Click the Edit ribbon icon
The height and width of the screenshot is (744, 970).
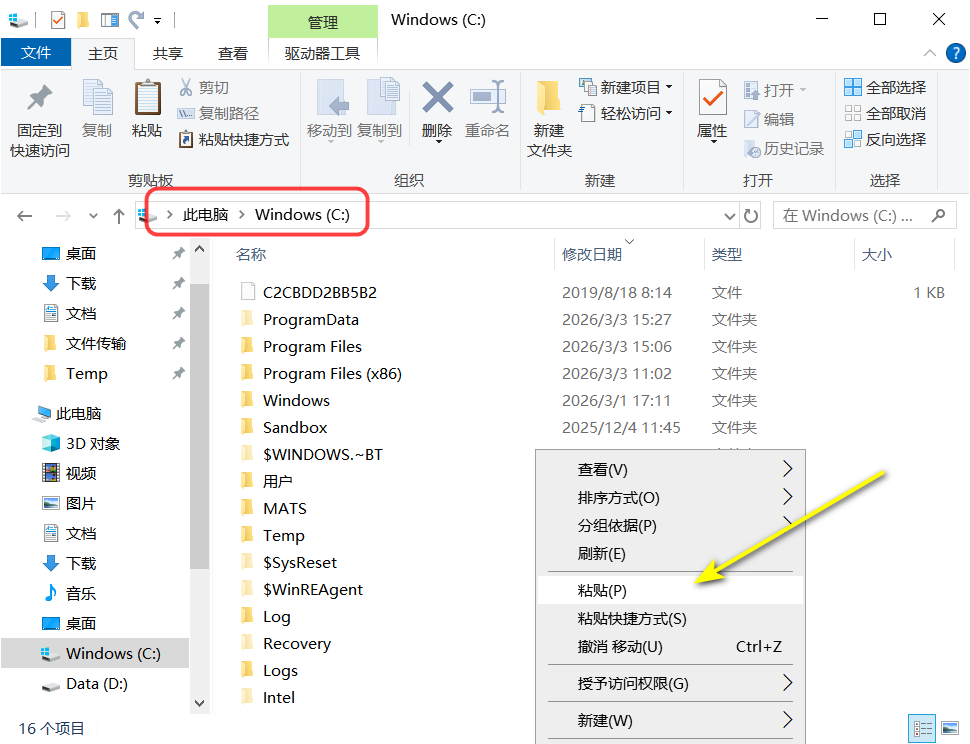pyautogui.click(x=768, y=119)
